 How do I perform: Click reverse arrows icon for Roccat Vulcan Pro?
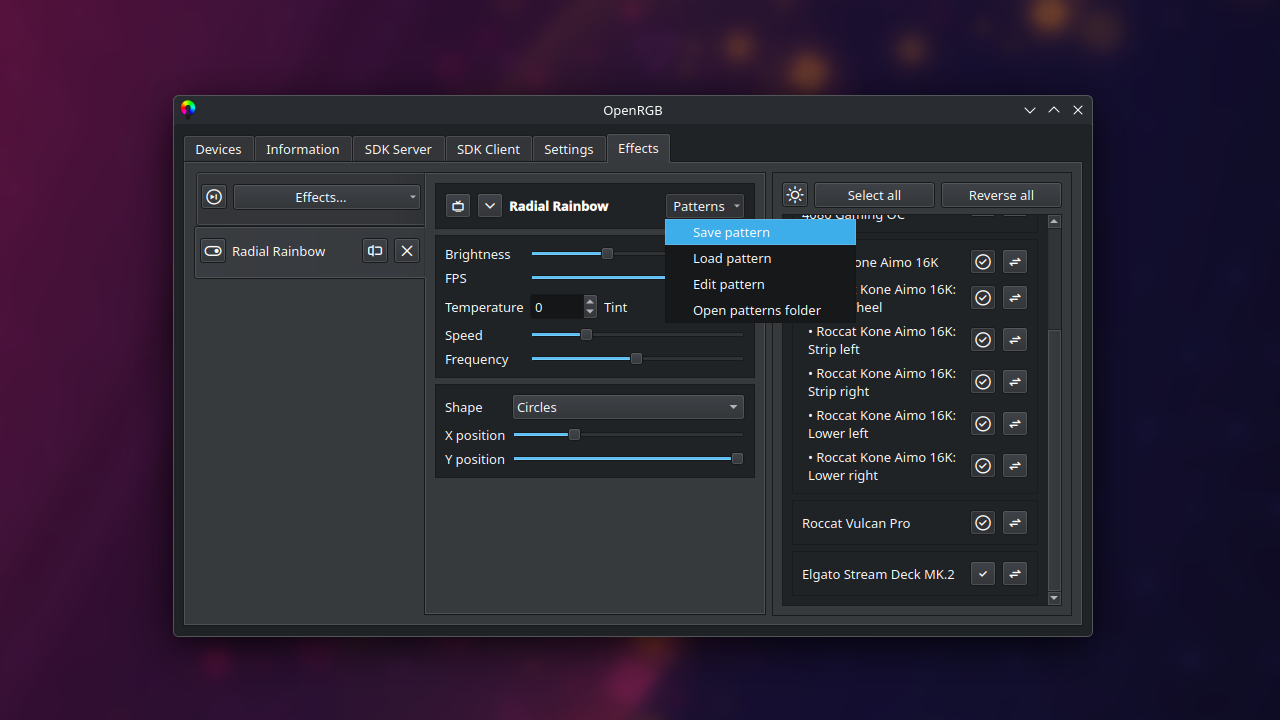1015,523
